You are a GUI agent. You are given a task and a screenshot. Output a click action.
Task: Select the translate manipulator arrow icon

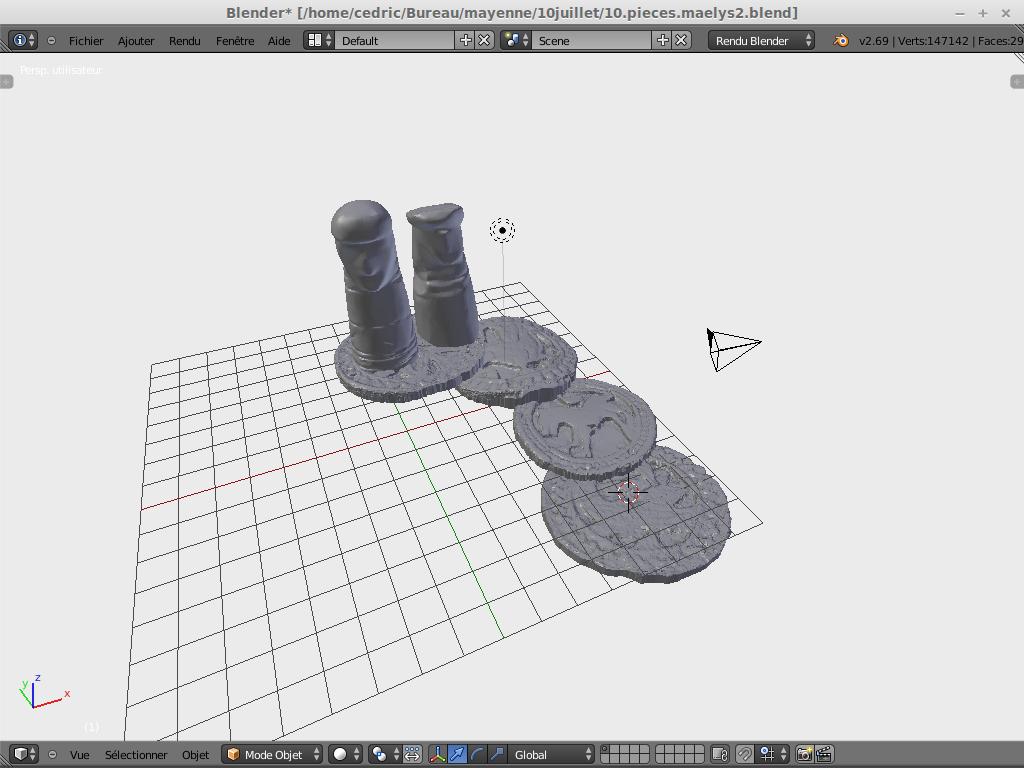457,754
